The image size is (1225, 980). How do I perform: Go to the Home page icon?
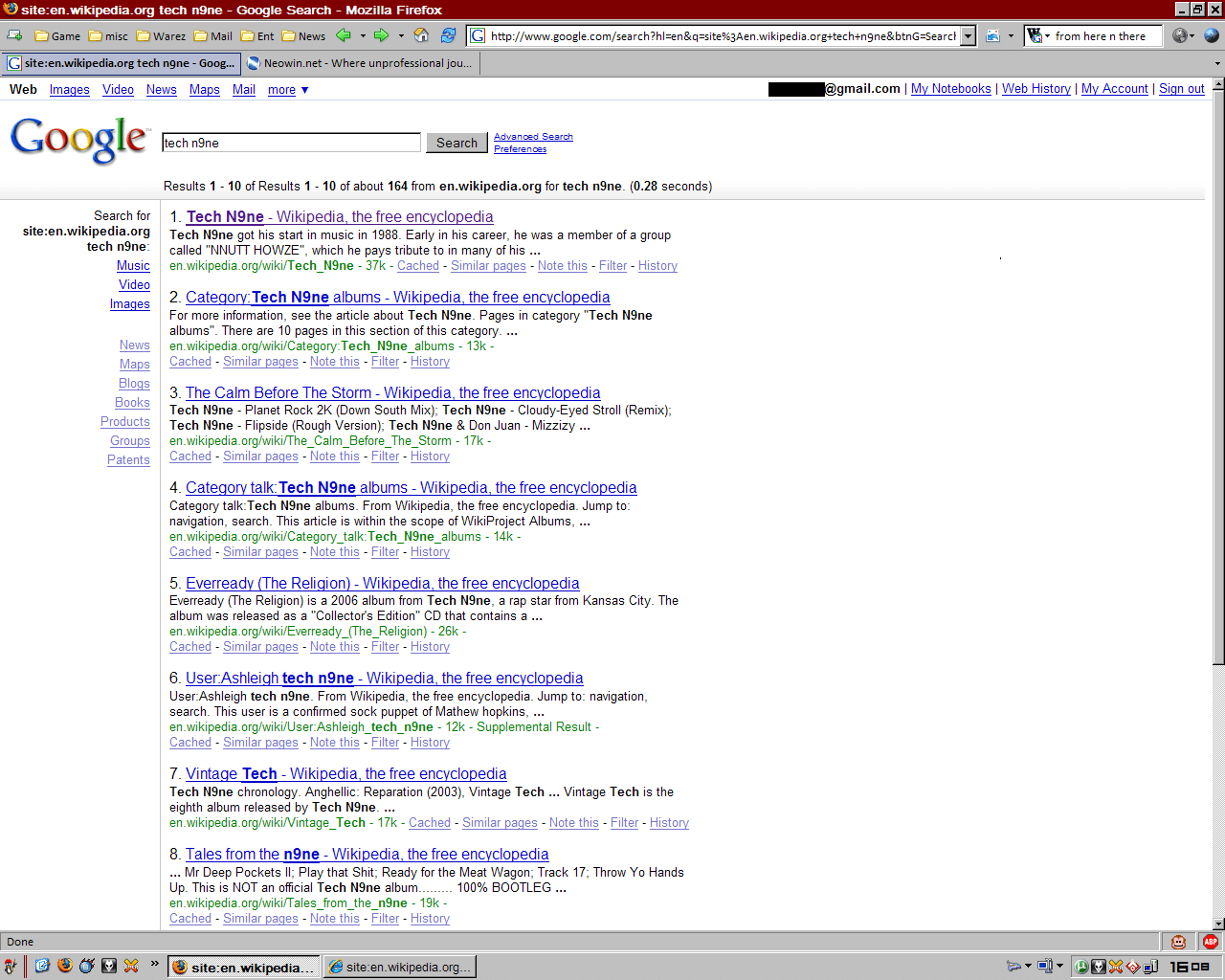pyautogui.click(x=421, y=36)
